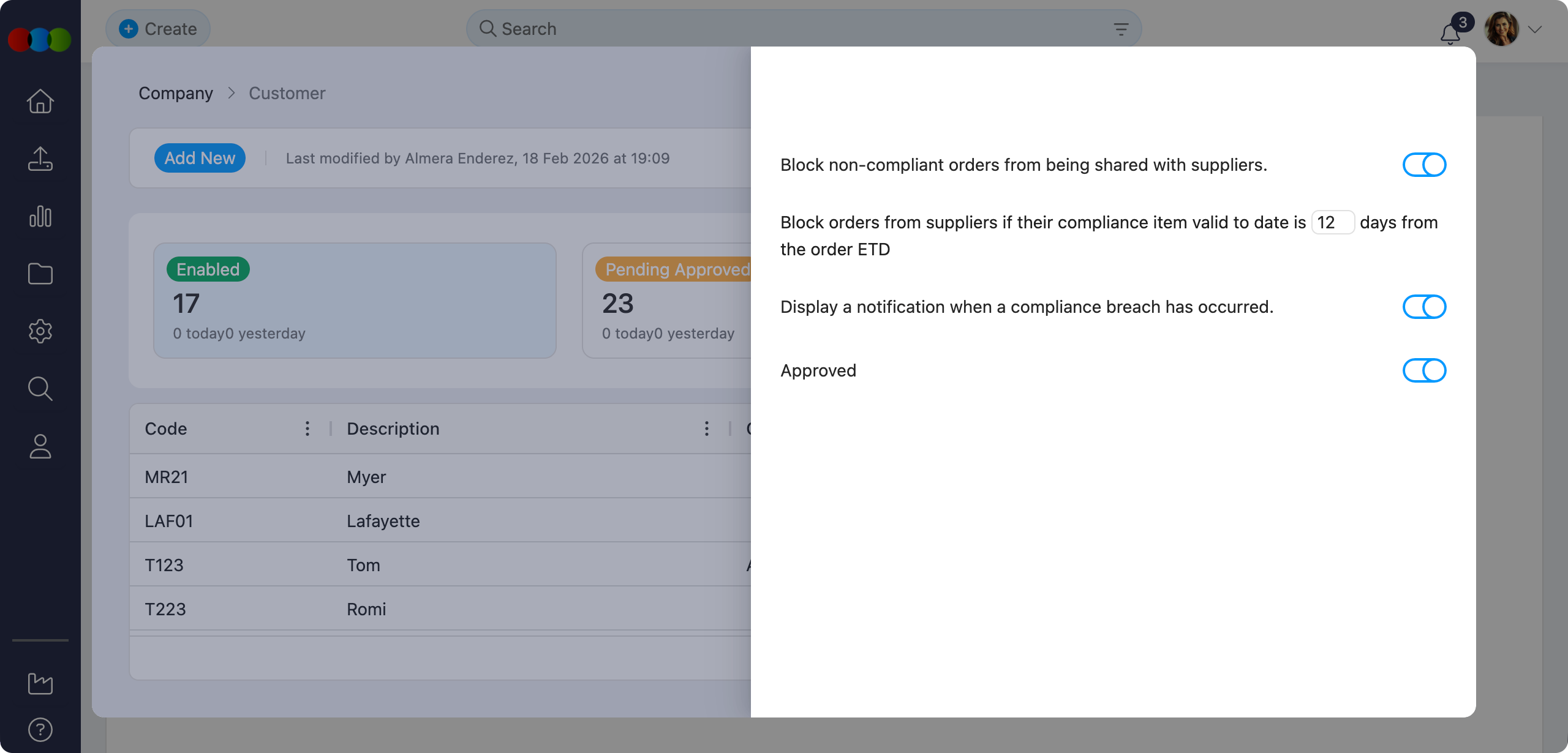Open the bar chart analytics icon
Viewport: 1568px width, 753px height.
40,216
